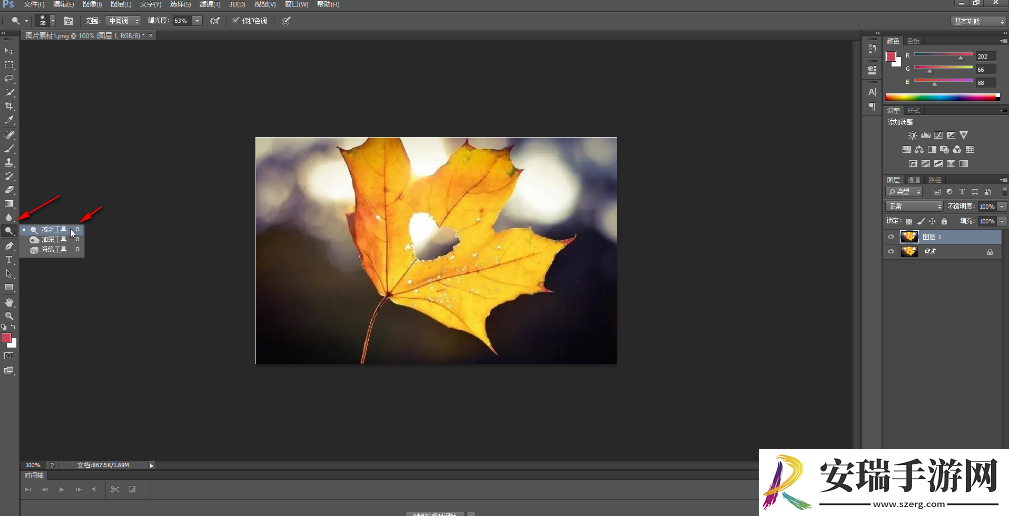1009x516 pixels.
Task: Change the screen mode icon
Action: click(8, 371)
